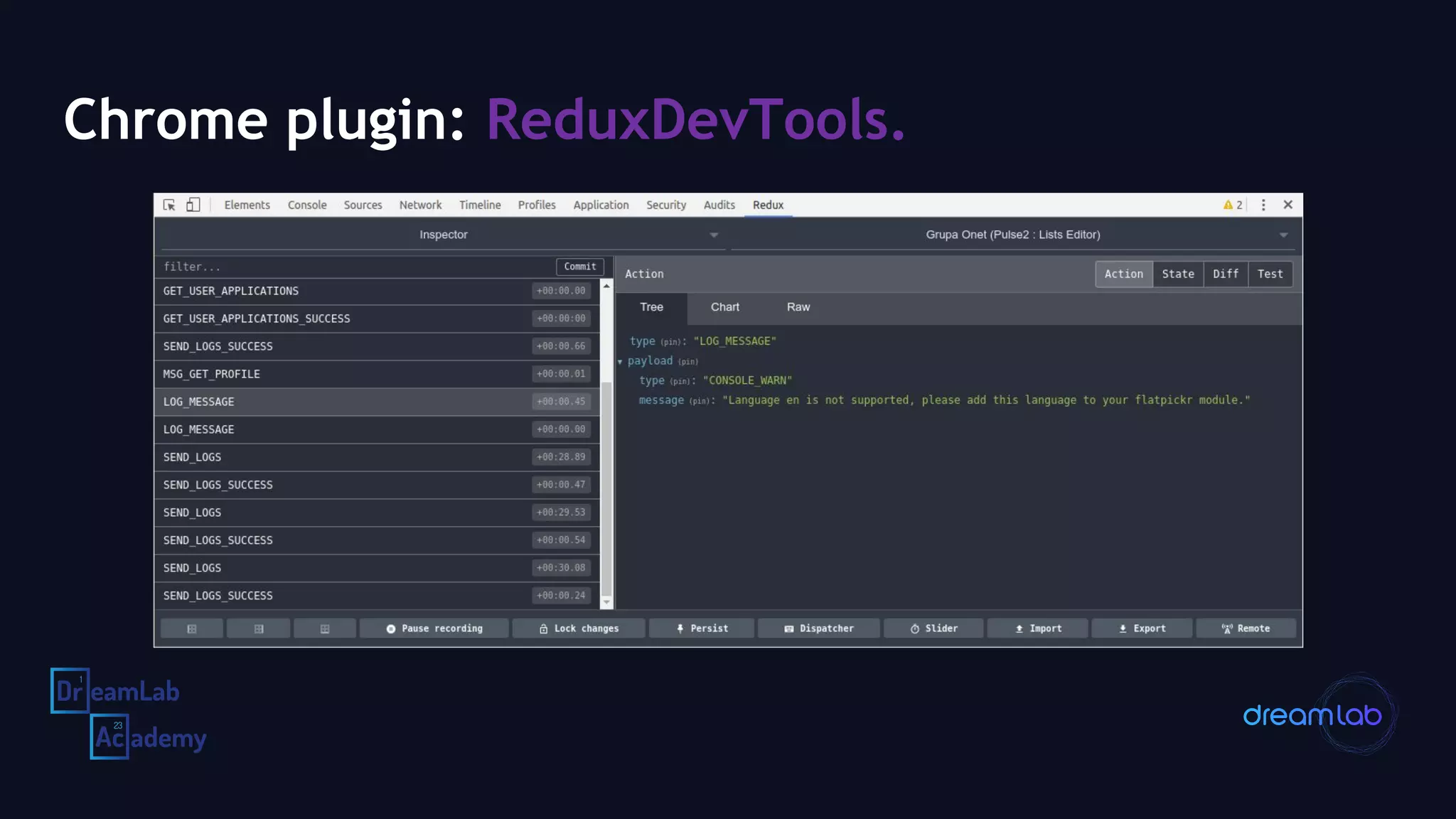Pin the message key

(x=701, y=401)
